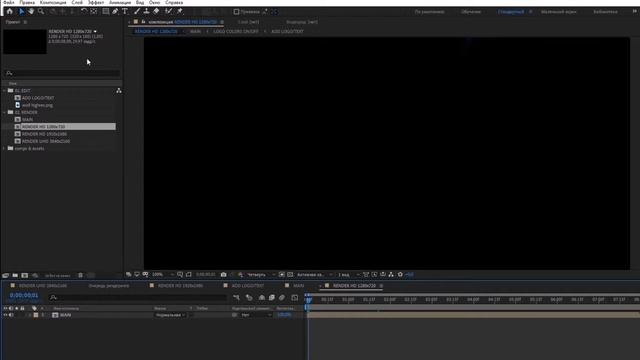Open the active camera view dropdown

315,275
